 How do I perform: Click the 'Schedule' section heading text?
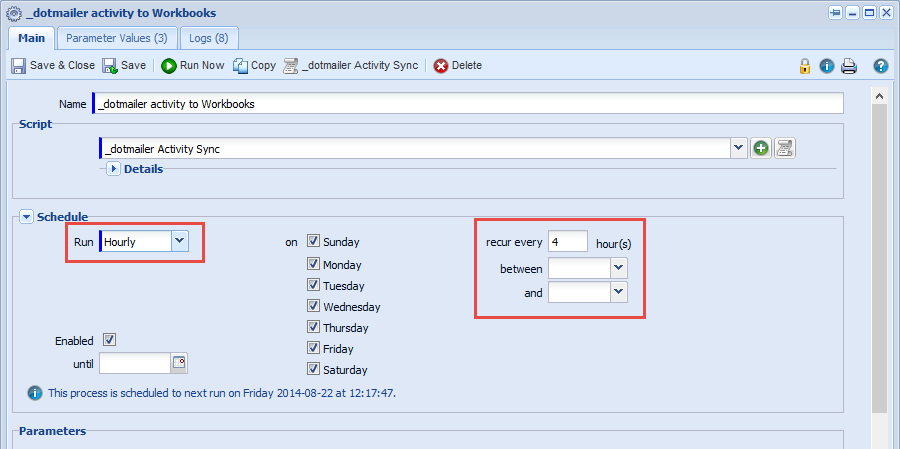[63, 217]
